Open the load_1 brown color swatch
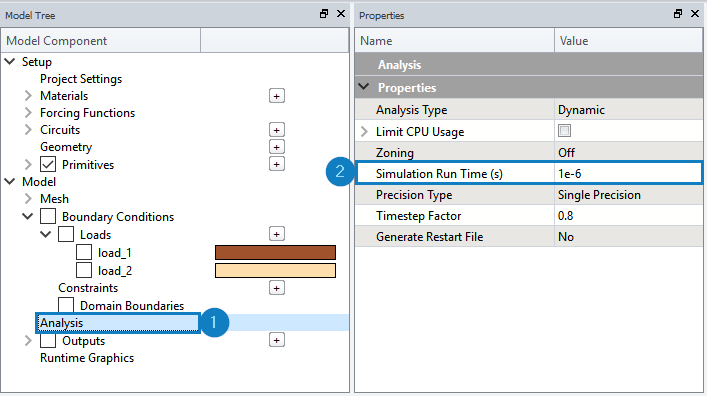Image resolution: width=707 pixels, height=396 pixels. 275,253
